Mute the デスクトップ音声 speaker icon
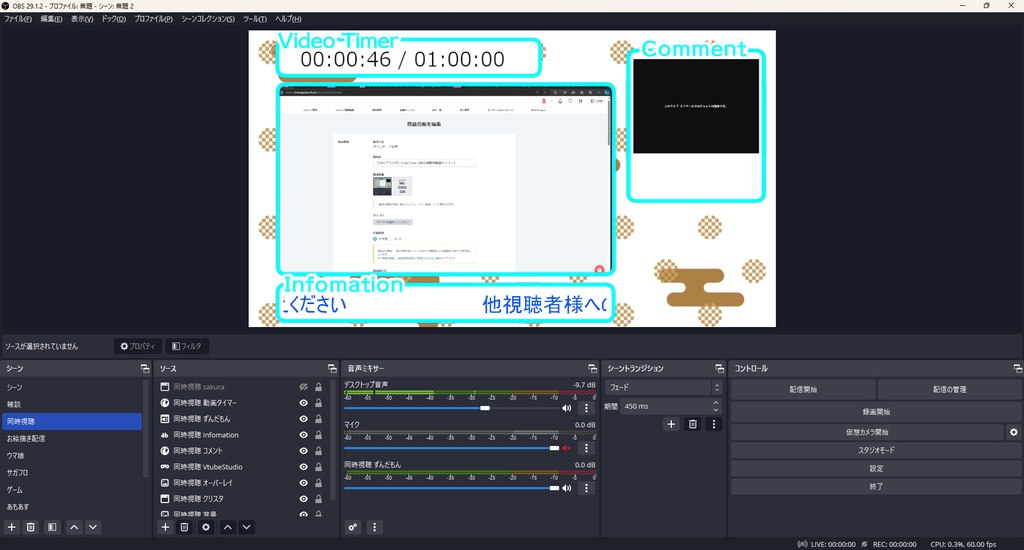Image resolution: width=1024 pixels, height=550 pixels. point(566,408)
